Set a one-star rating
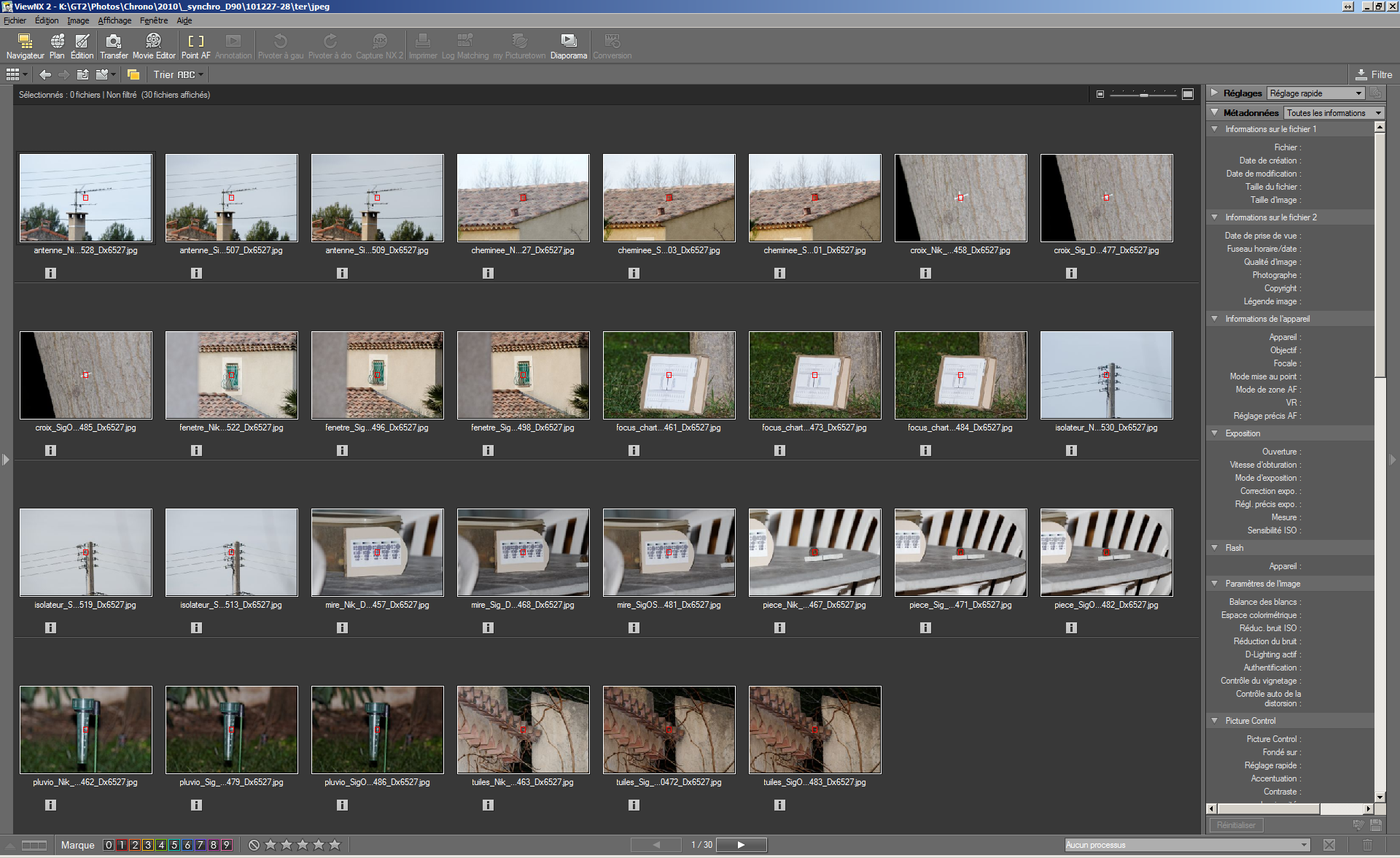 click(271, 845)
